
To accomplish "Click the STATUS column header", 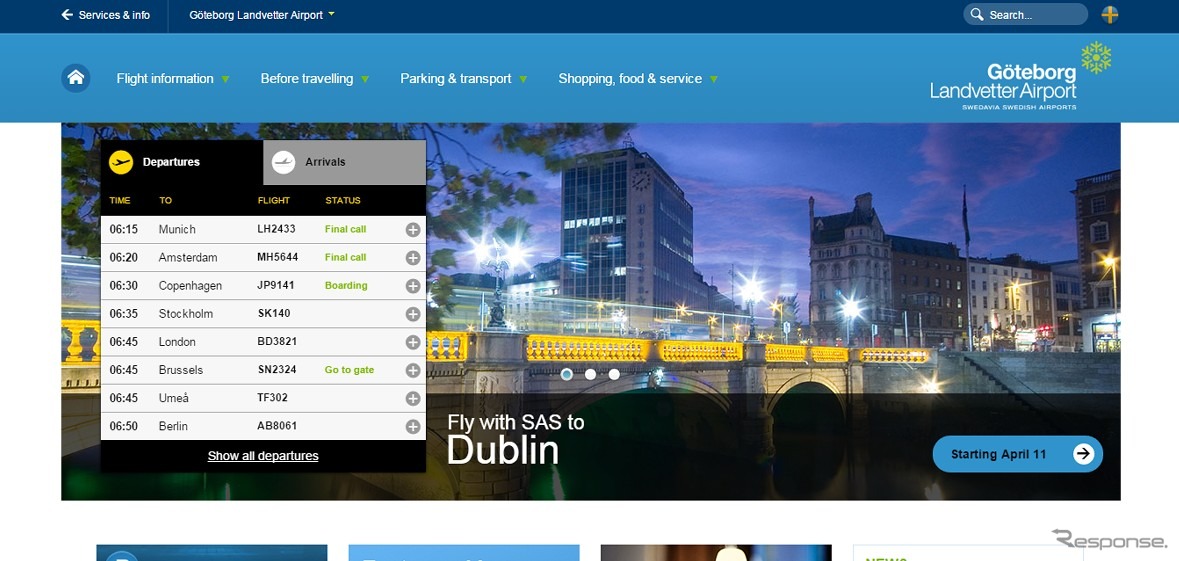I will (x=343, y=201).
